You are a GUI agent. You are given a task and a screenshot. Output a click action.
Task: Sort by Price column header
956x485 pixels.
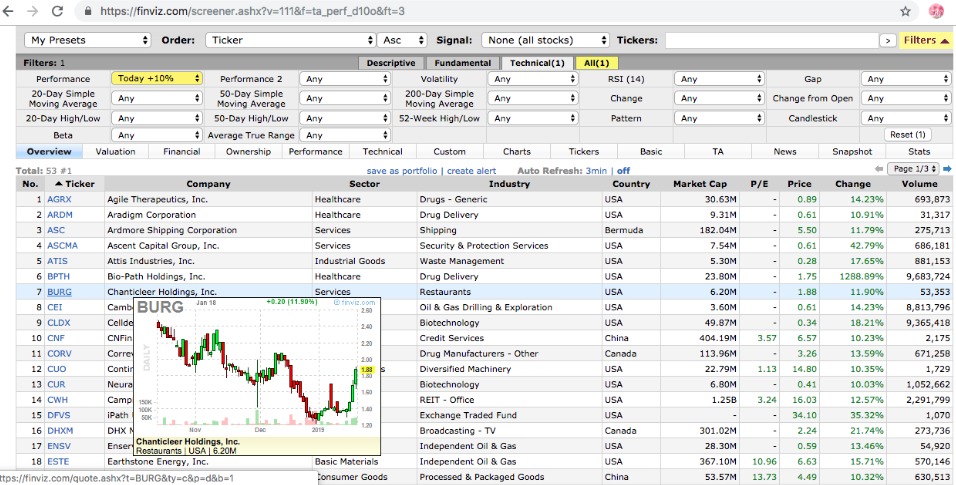pyautogui.click(x=799, y=184)
